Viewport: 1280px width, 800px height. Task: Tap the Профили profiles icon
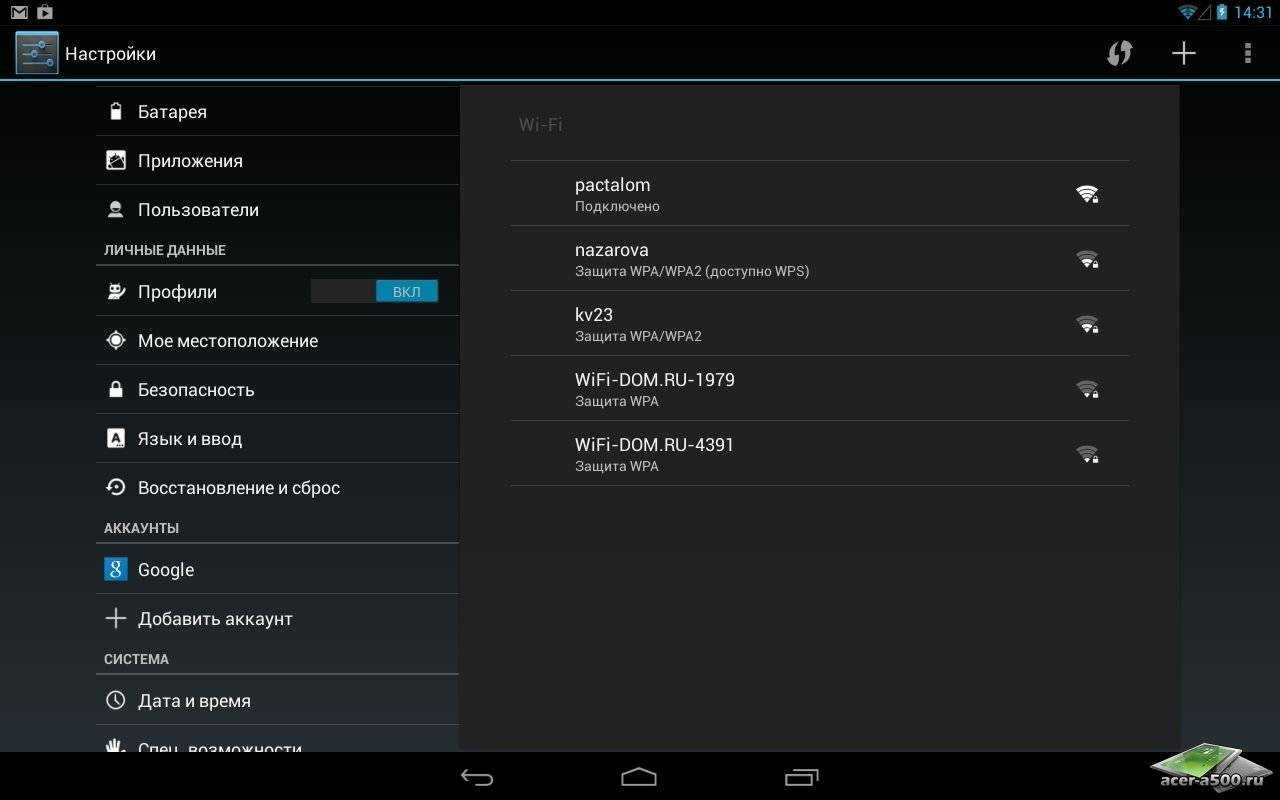(x=116, y=291)
